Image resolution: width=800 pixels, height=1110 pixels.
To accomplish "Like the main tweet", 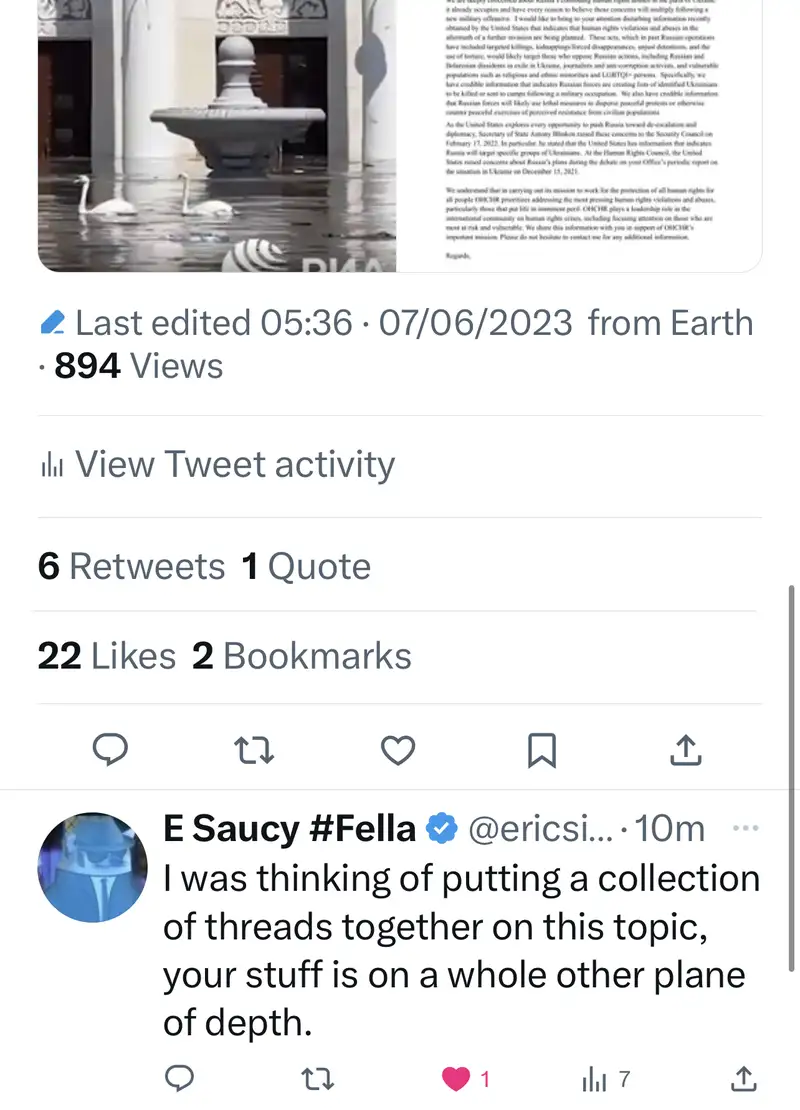I will click(x=398, y=750).
